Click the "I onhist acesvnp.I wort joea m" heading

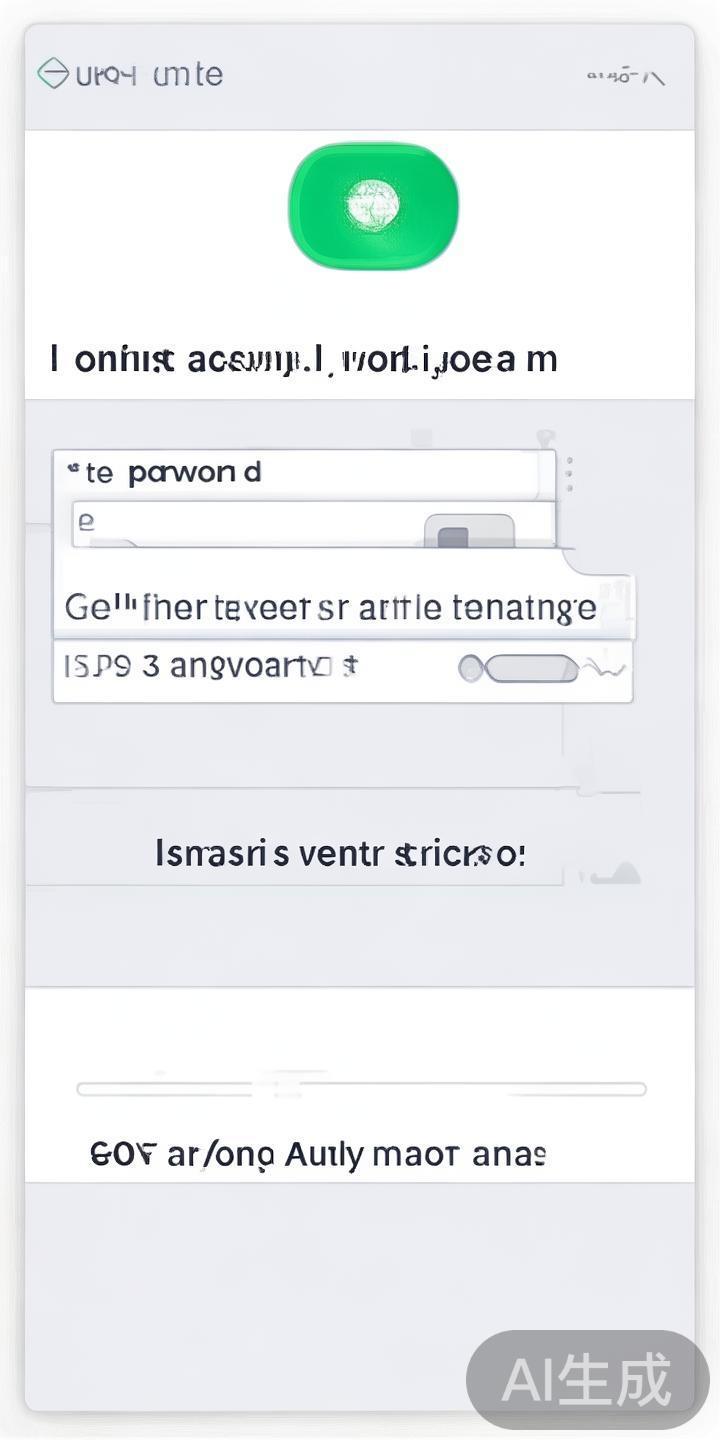tap(303, 358)
